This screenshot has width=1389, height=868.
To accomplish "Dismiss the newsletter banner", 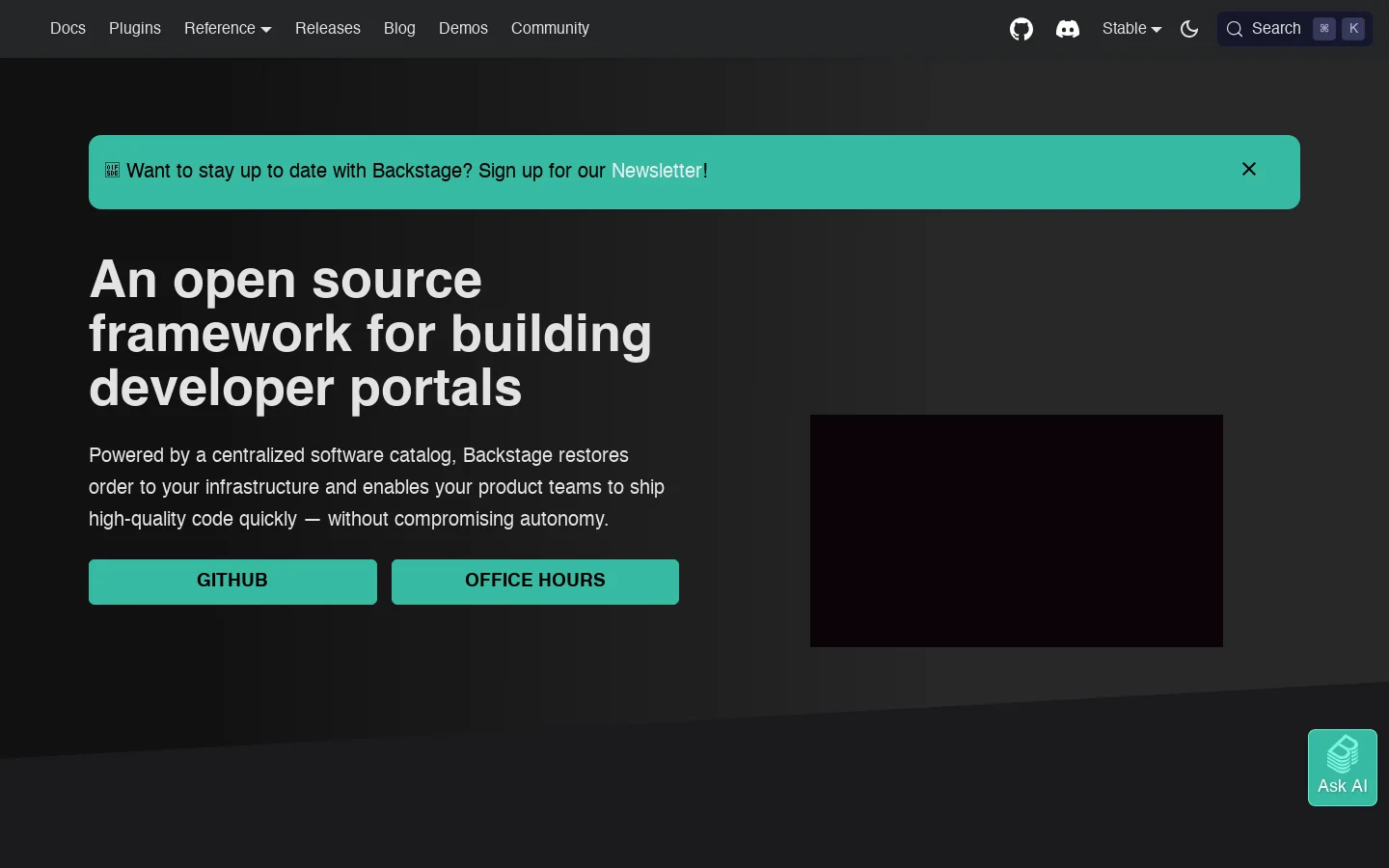I will point(1249,169).
